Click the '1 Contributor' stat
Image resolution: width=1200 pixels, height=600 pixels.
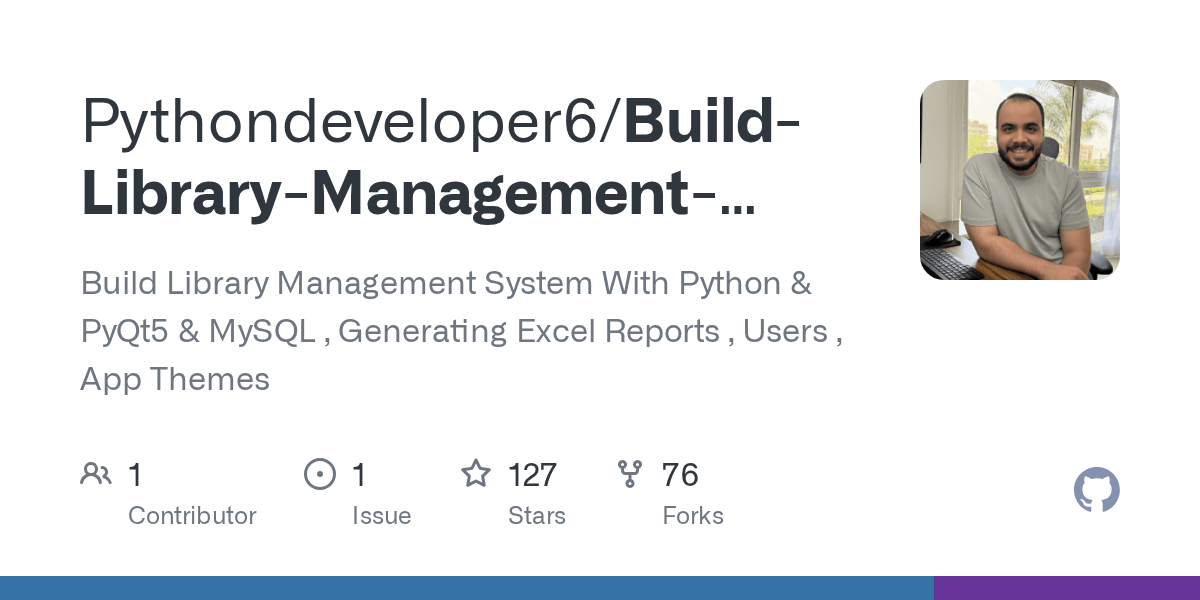click(x=170, y=493)
